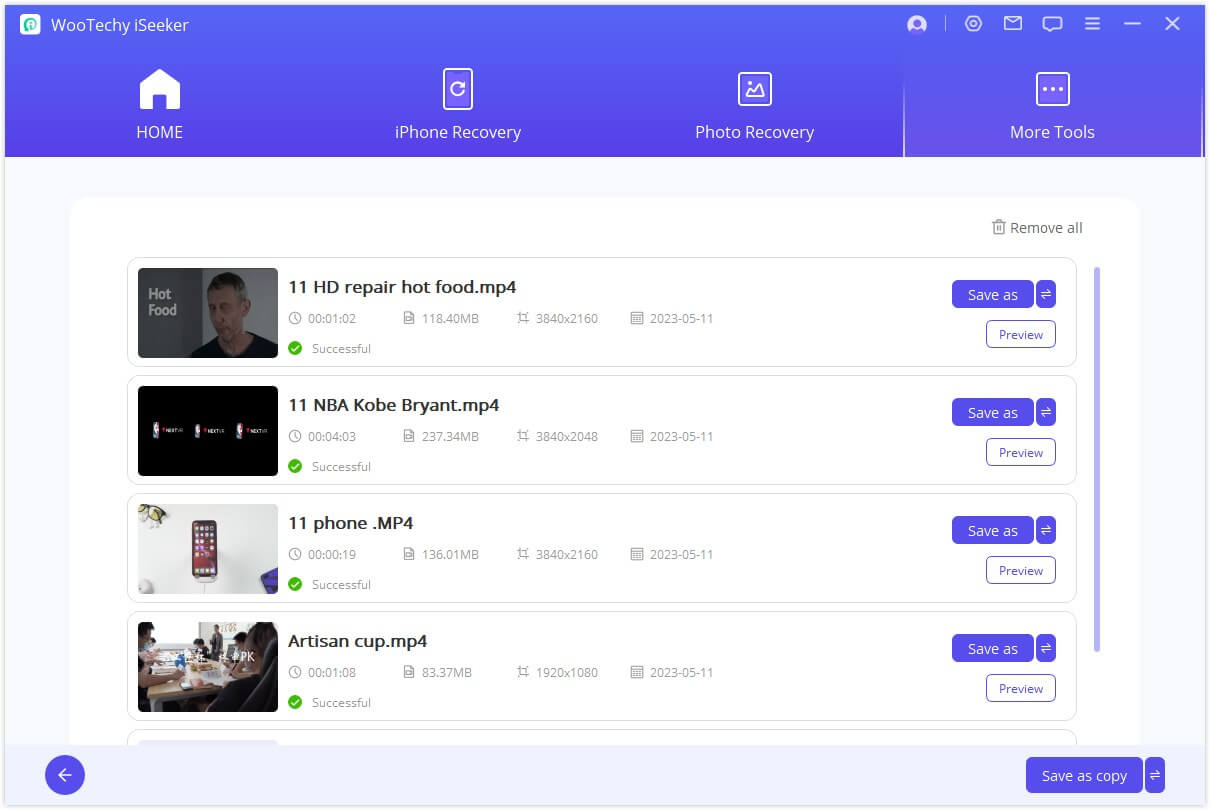Expand swap options beside Kobe Bryant Save as
The image size is (1210, 810).
(1046, 412)
